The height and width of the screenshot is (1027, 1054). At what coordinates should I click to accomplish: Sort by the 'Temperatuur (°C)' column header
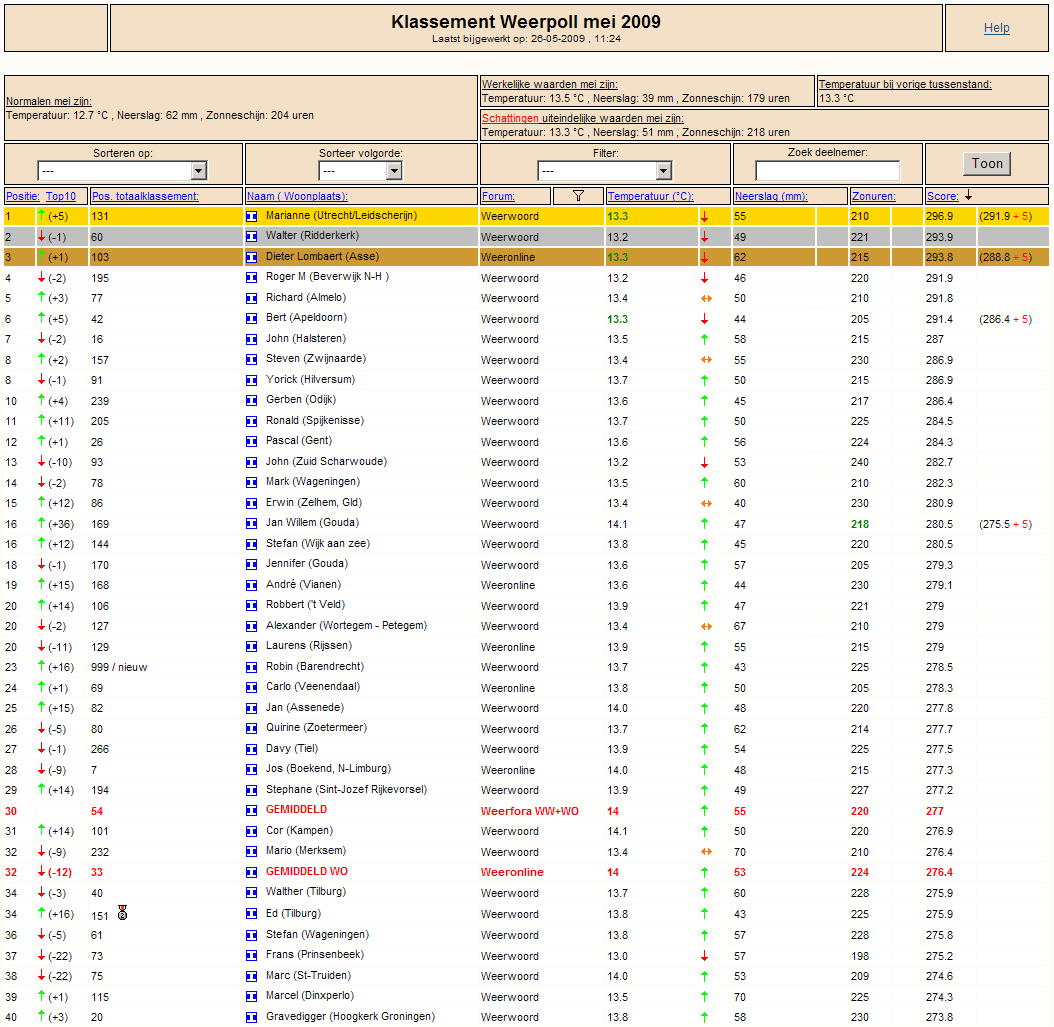click(x=649, y=196)
